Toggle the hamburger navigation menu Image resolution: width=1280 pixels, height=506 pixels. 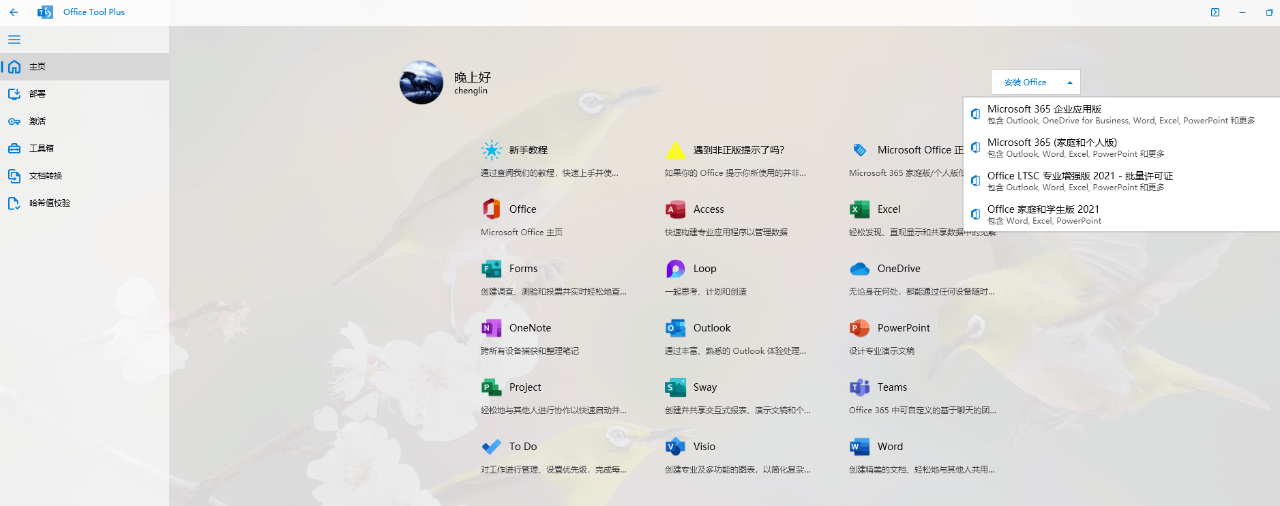[14, 39]
